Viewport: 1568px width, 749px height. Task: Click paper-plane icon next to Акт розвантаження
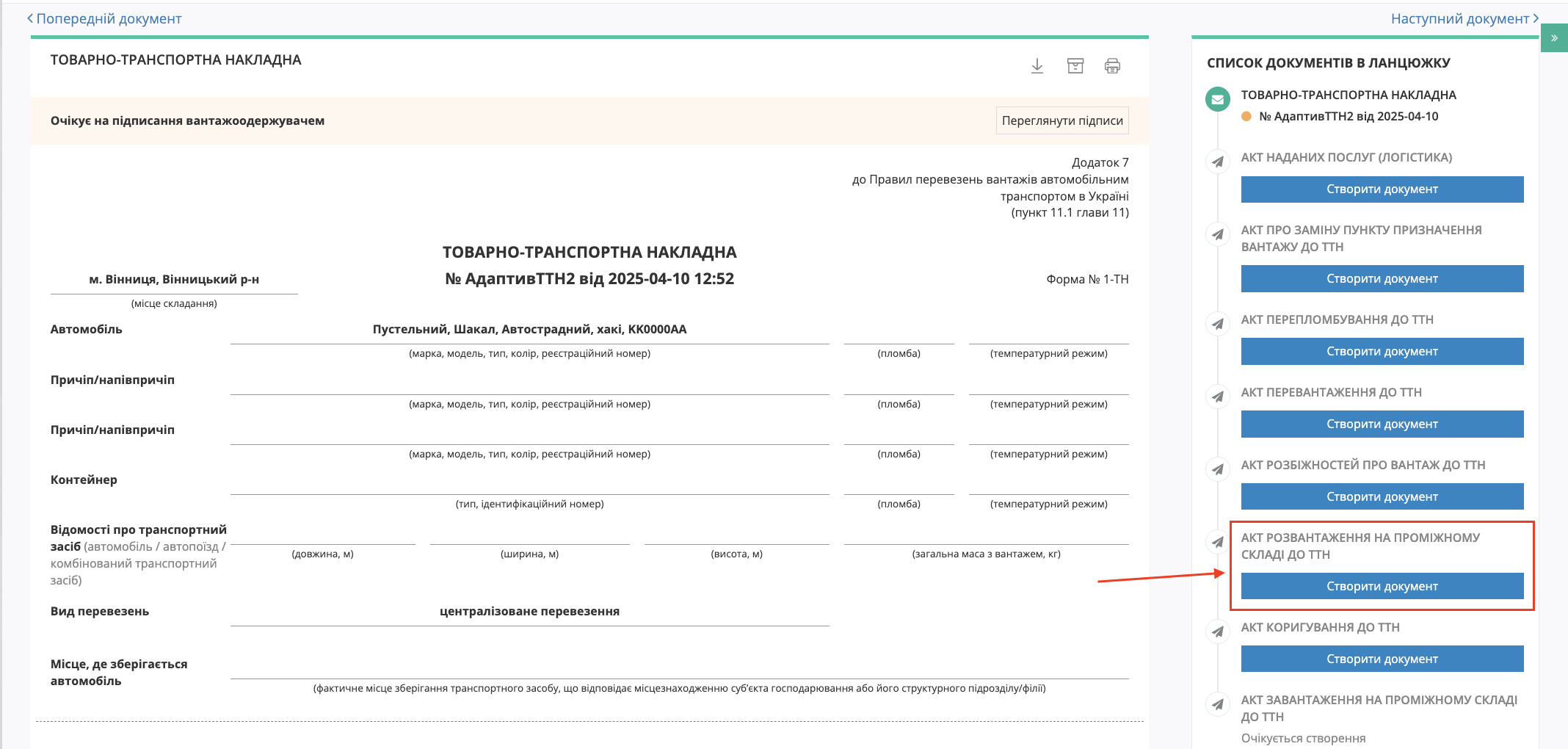pos(1218,542)
